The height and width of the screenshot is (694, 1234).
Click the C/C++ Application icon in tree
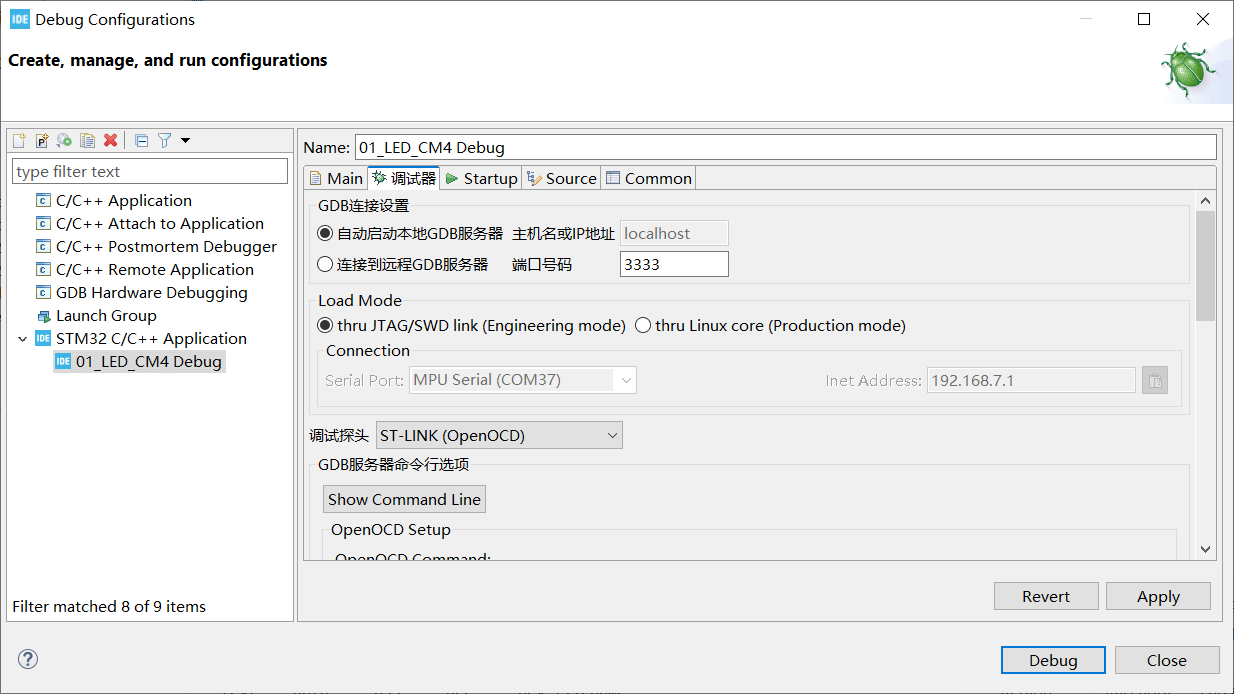point(43,201)
